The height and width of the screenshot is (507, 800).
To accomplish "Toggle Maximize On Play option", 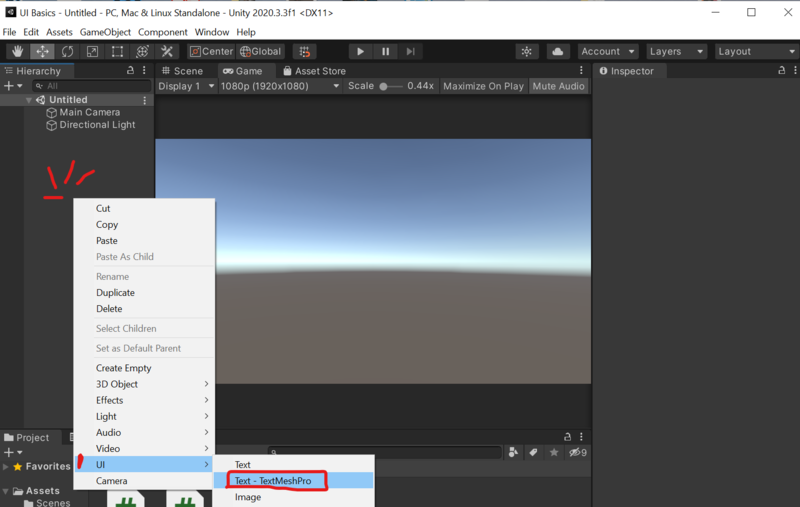I will coord(483,86).
